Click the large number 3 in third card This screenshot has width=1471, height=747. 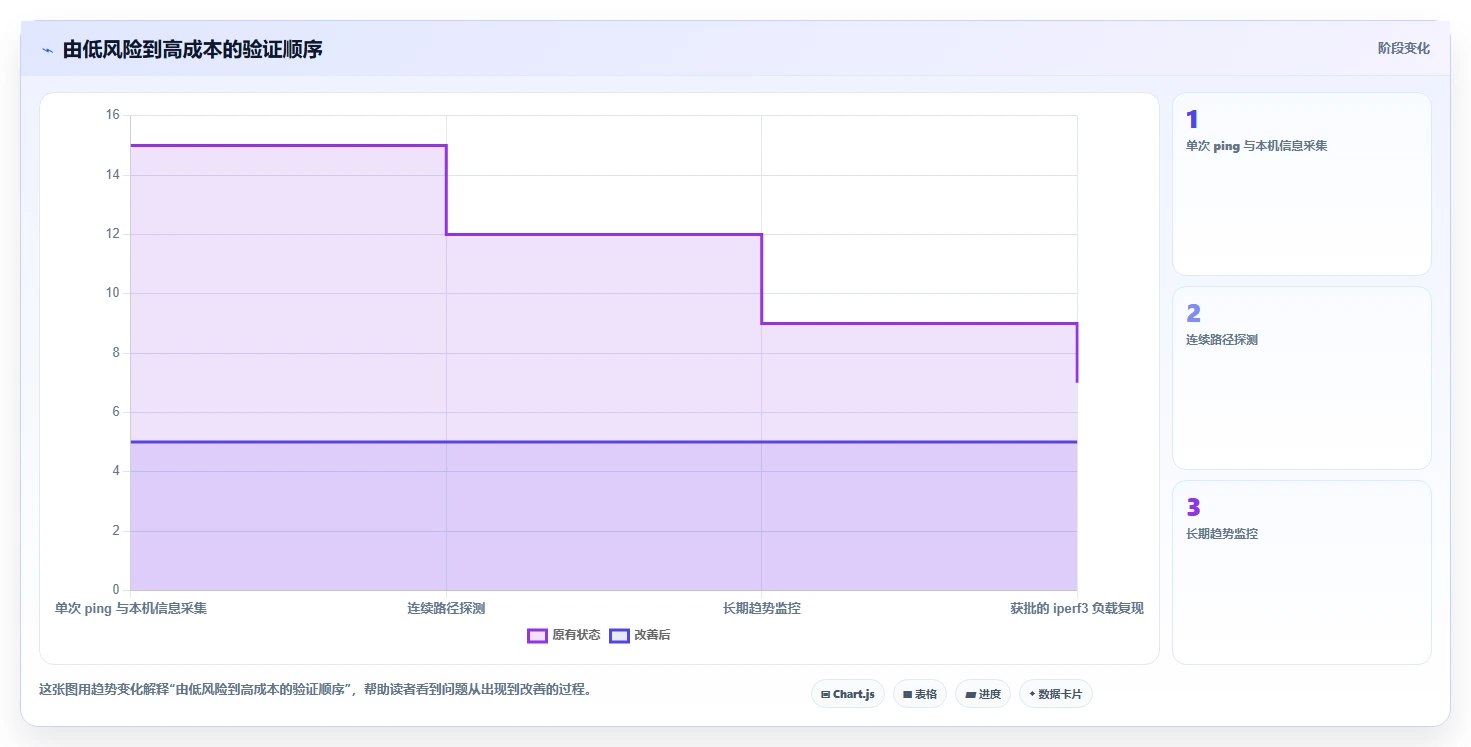(1193, 508)
